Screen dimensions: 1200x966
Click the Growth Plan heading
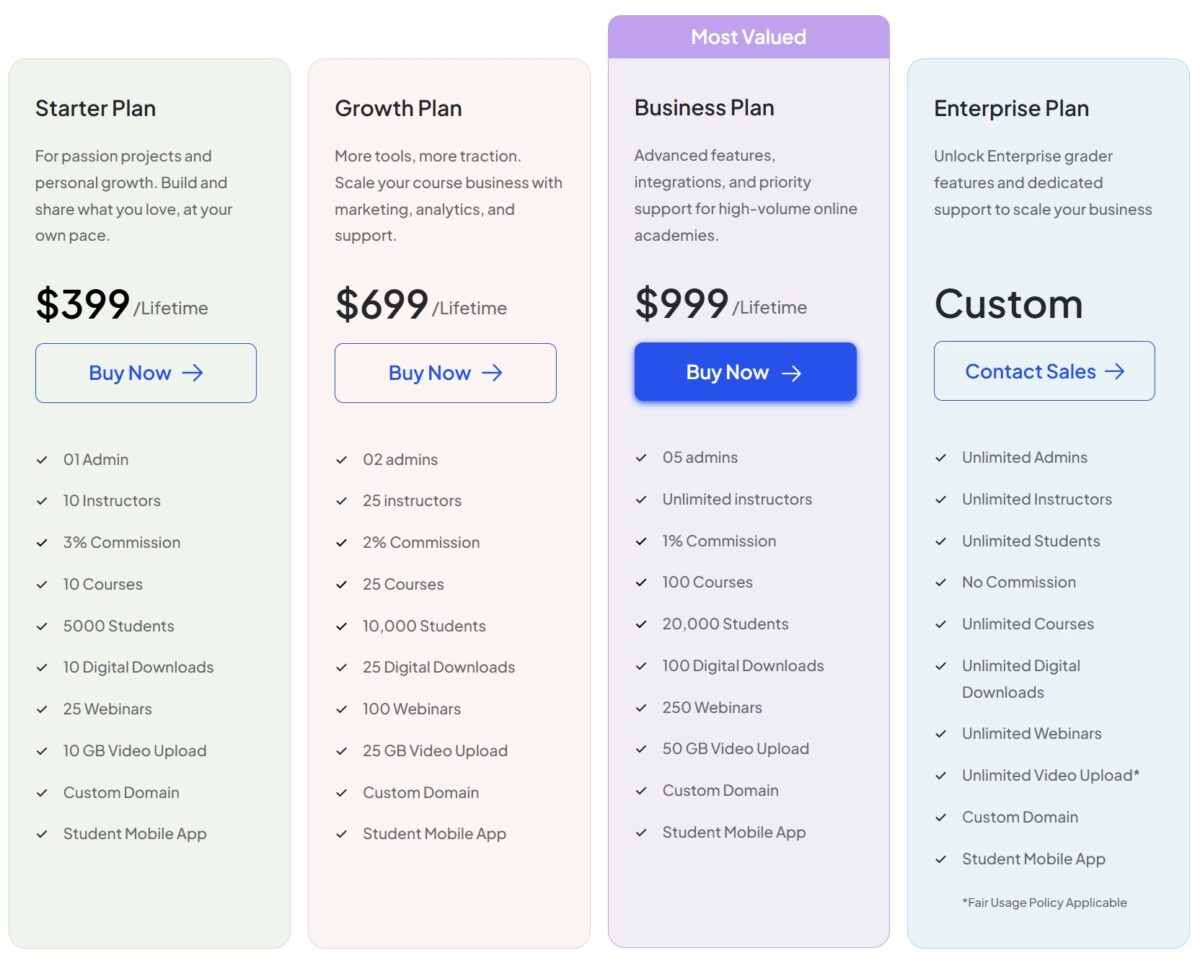pos(398,108)
